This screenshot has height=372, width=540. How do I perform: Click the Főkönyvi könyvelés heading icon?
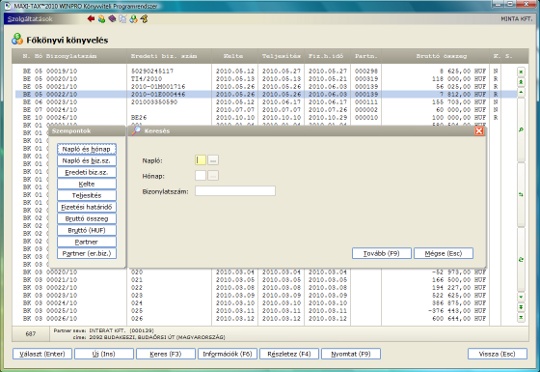(x=17, y=39)
